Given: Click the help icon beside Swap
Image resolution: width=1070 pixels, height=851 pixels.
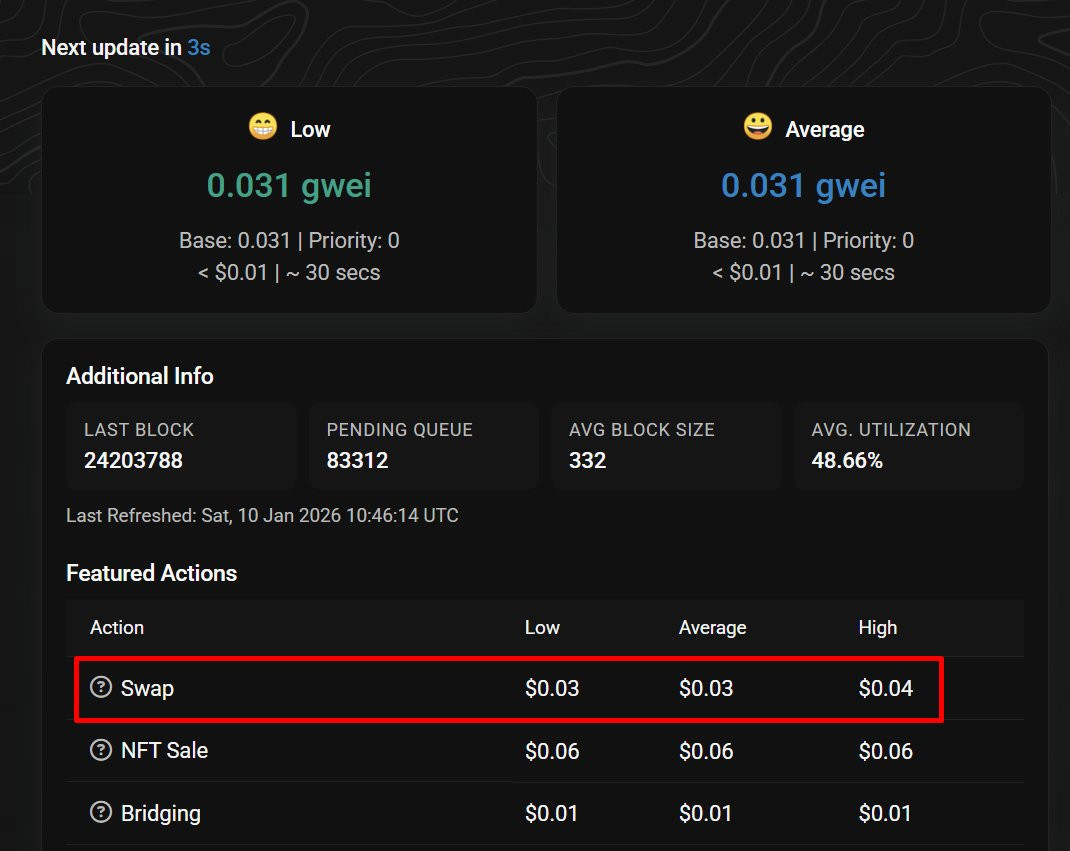Looking at the screenshot, I should pos(100,687).
